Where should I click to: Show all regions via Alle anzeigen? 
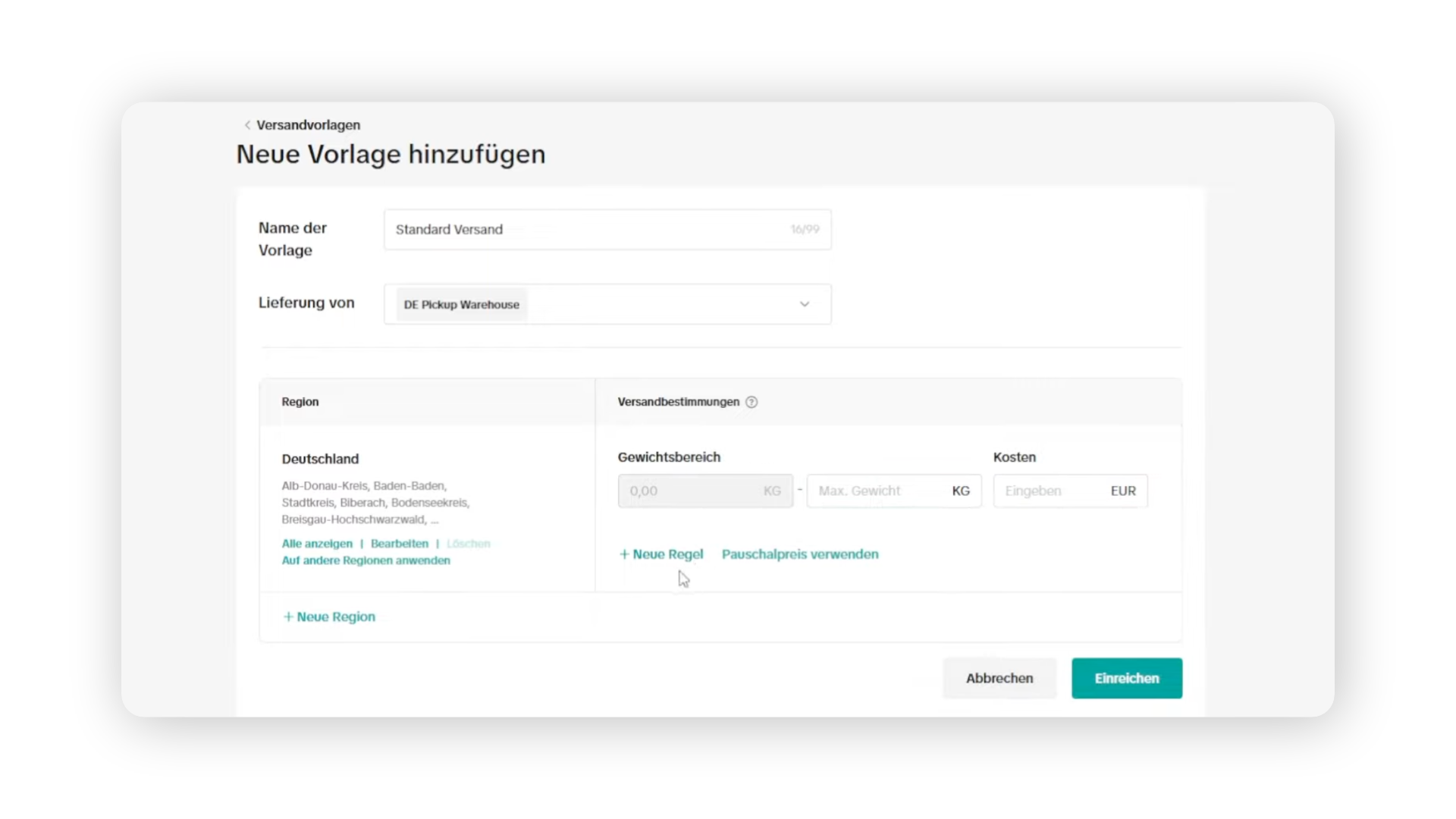coord(317,544)
